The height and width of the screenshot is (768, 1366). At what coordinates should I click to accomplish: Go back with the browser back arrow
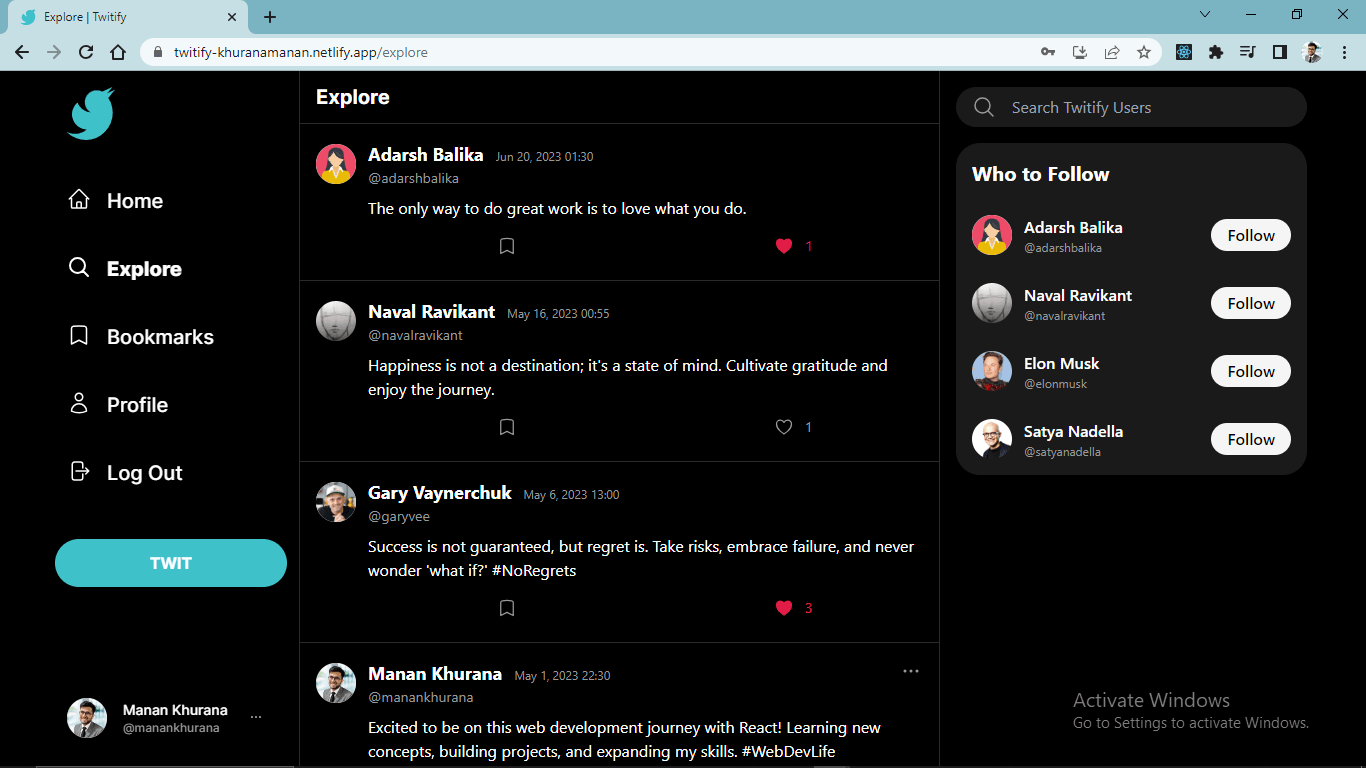coord(22,52)
